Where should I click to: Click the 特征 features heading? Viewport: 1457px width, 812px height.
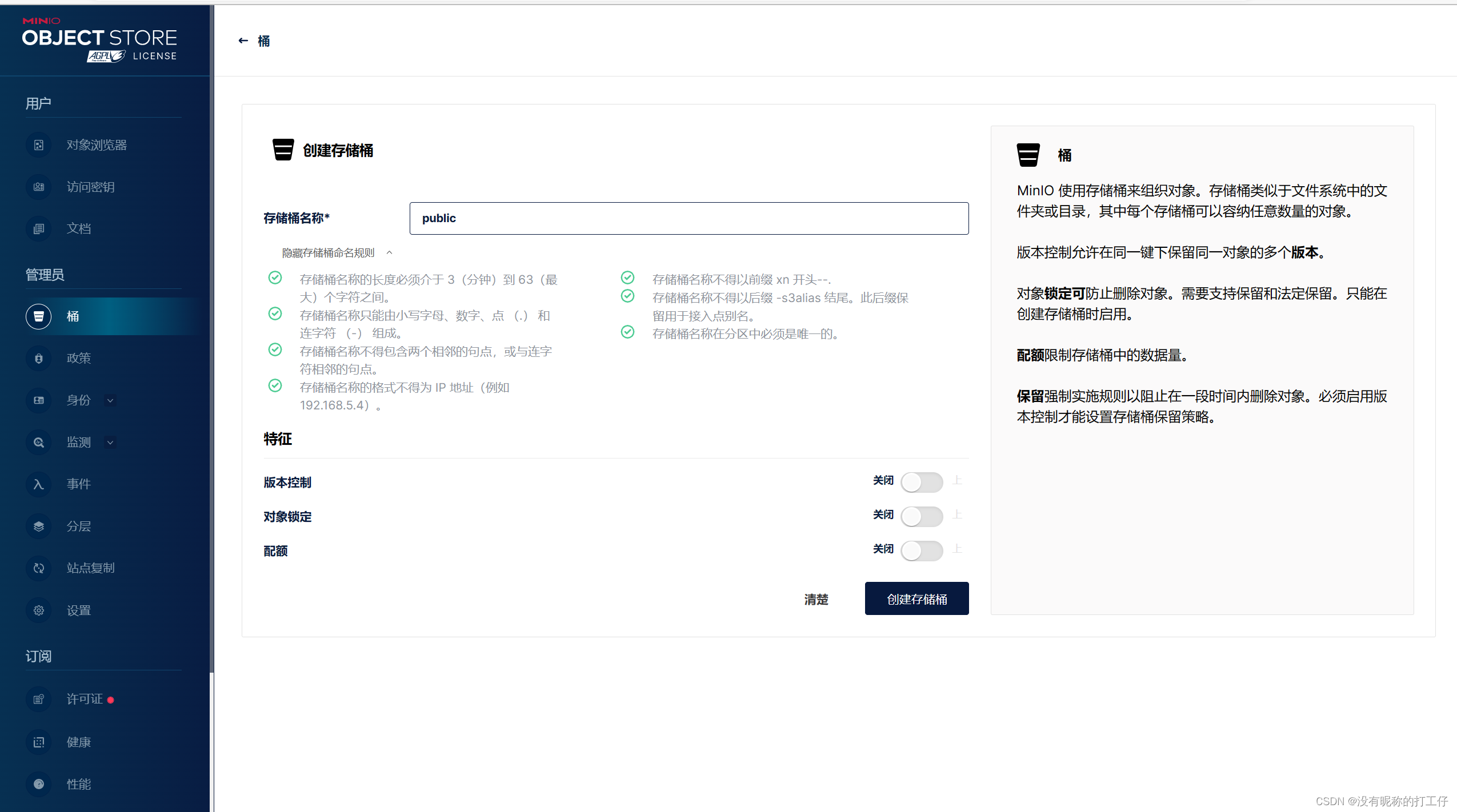click(x=278, y=439)
